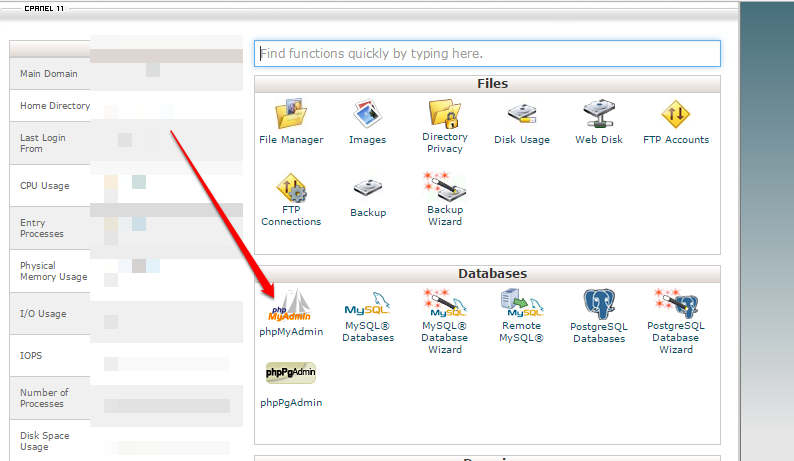Click the "Web Disk" text link
Screen dimensions: 794x461
[599, 140]
